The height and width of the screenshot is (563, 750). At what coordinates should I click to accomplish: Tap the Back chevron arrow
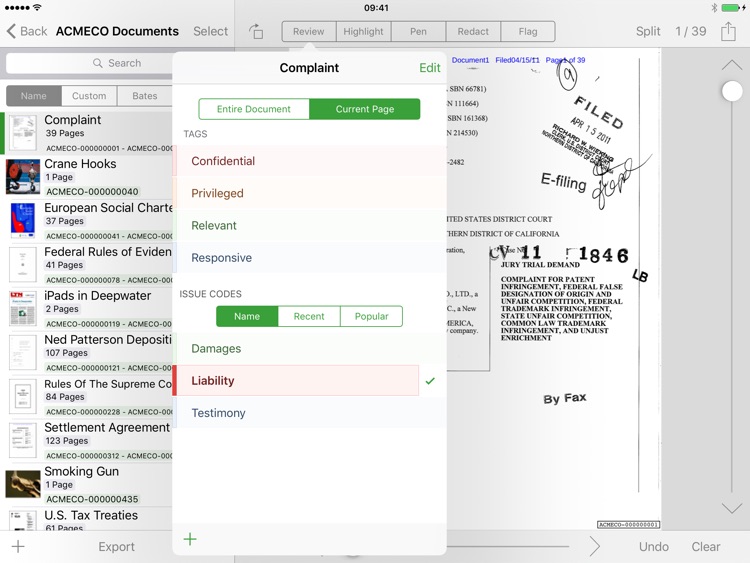click(x=11, y=31)
